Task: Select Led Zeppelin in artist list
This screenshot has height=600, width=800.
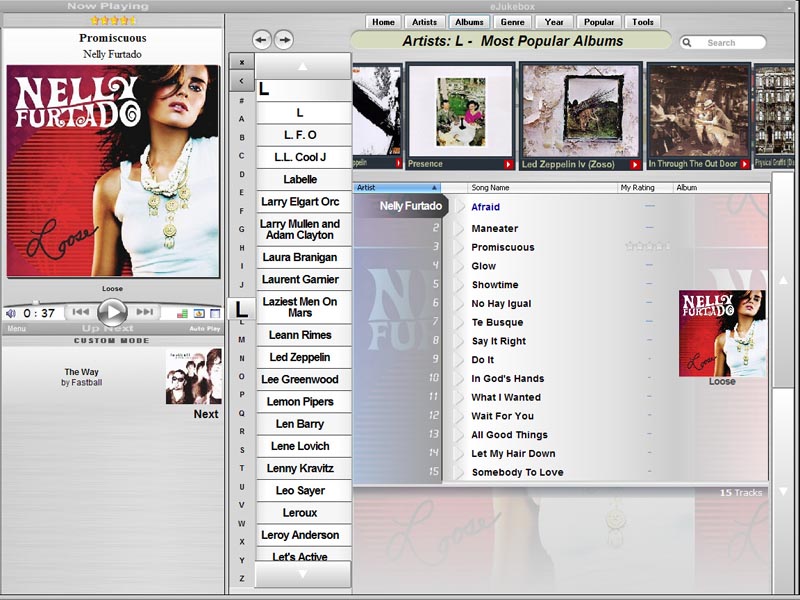Action: [x=299, y=357]
